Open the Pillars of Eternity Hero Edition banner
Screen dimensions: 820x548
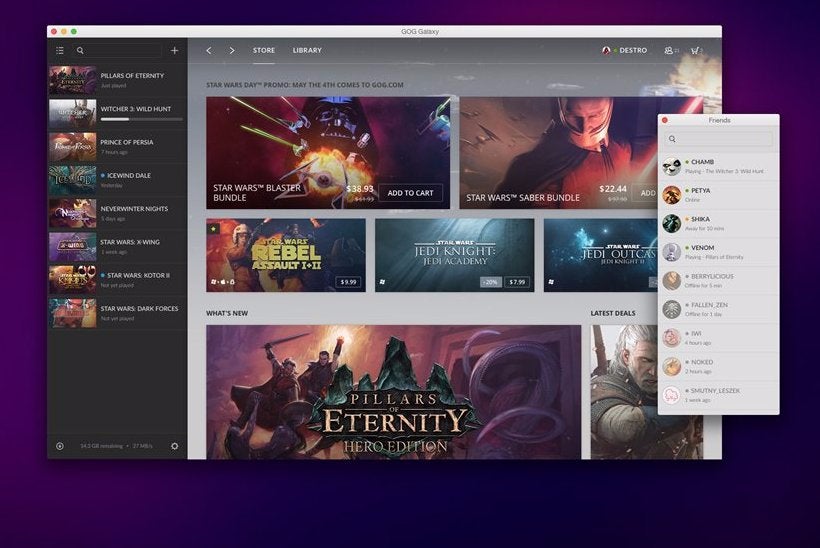[393, 392]
